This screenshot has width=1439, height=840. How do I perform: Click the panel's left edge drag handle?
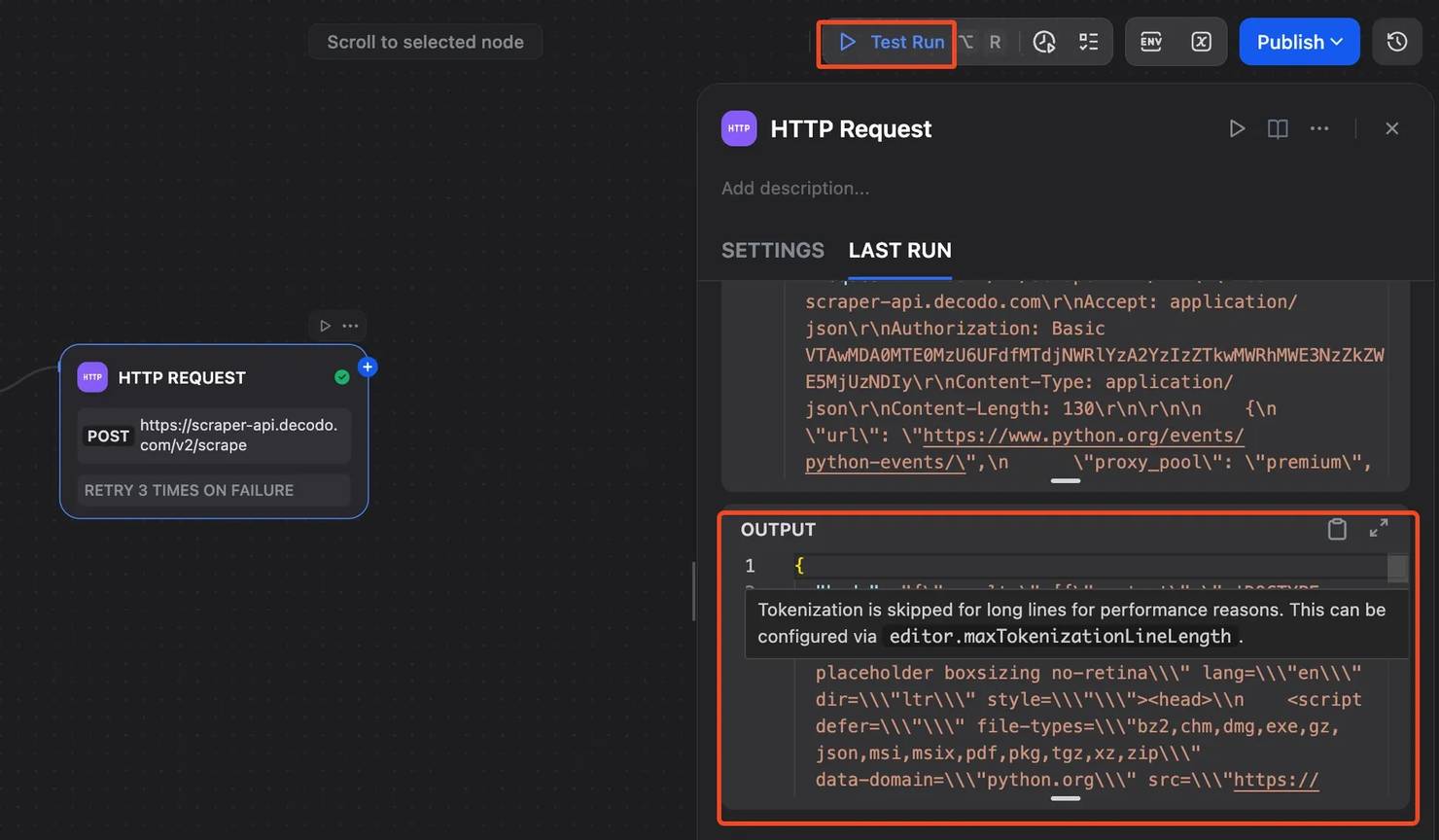pyautogui.click(x=693, y=591)
